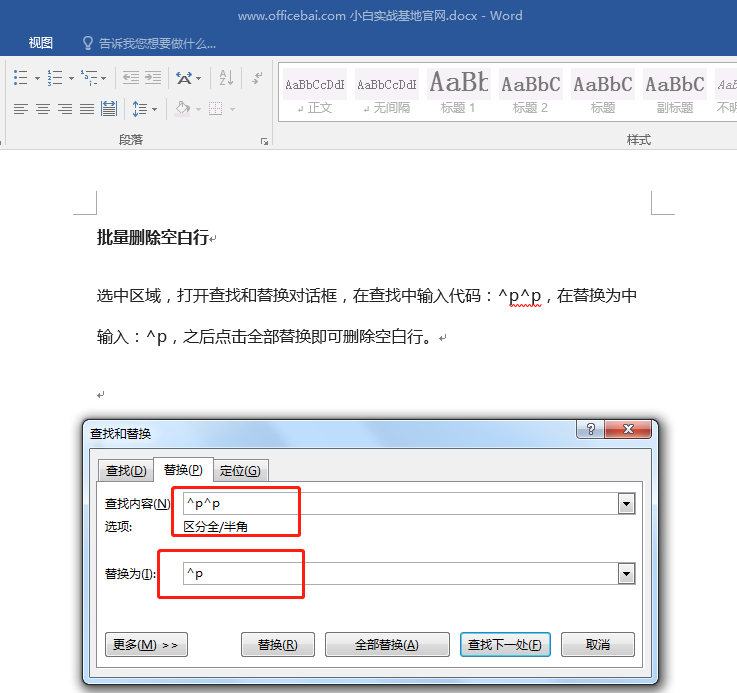737x693 pixels.
Task: Open the bullet list style dropdown
Action: click(37, 78)
